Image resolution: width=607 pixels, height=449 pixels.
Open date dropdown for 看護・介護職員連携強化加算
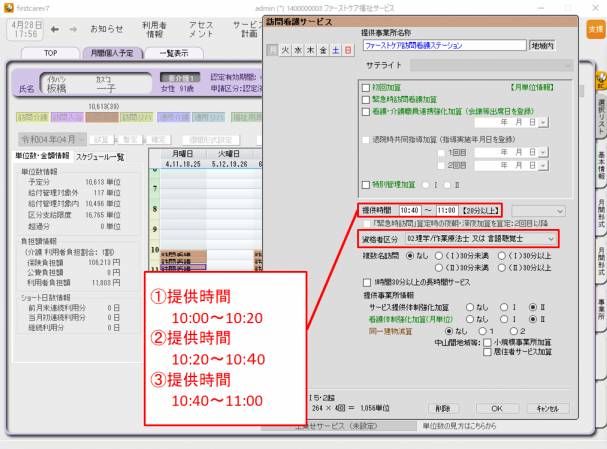(543, 122)
